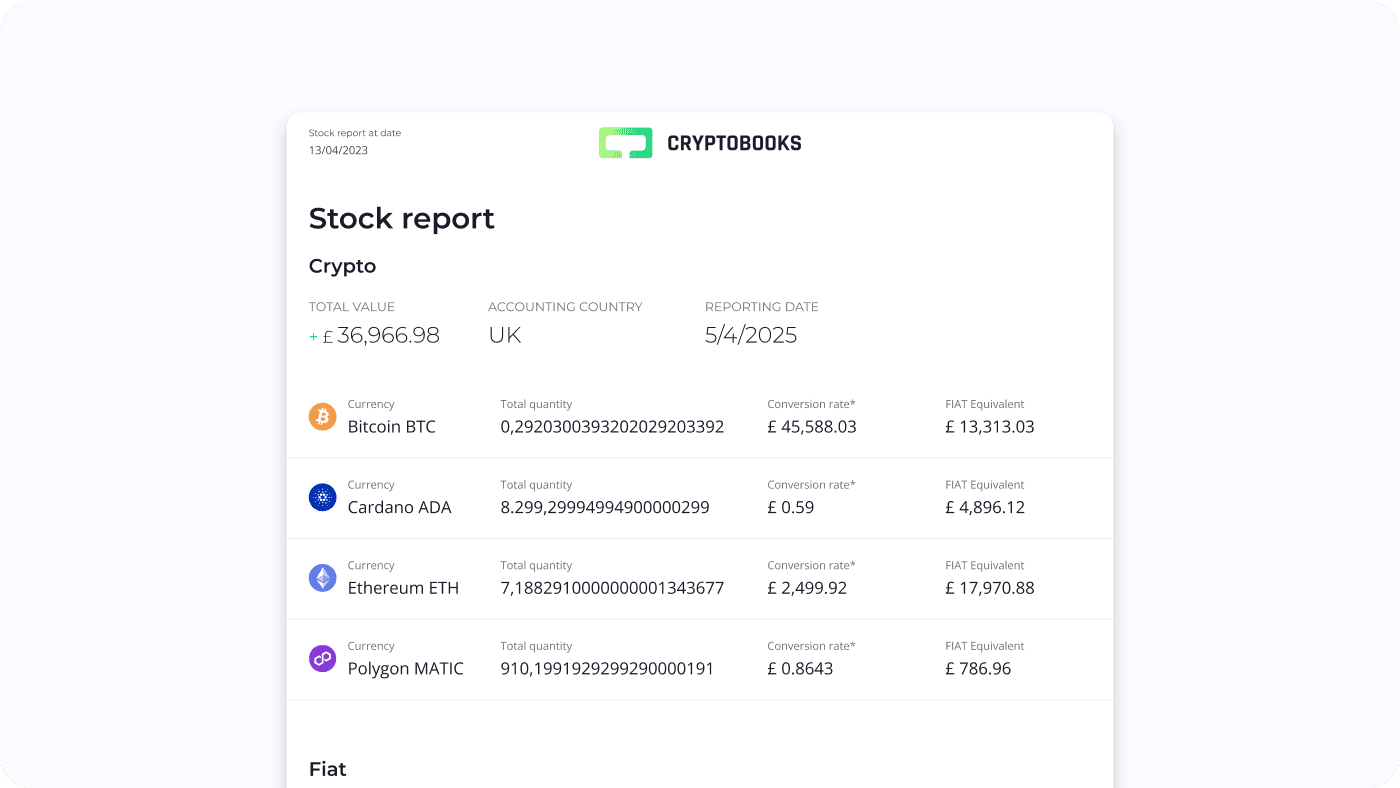
Task: Select the Conversion rate header for Ethereum
Action: pyautogui.click(x=811, y=565)
